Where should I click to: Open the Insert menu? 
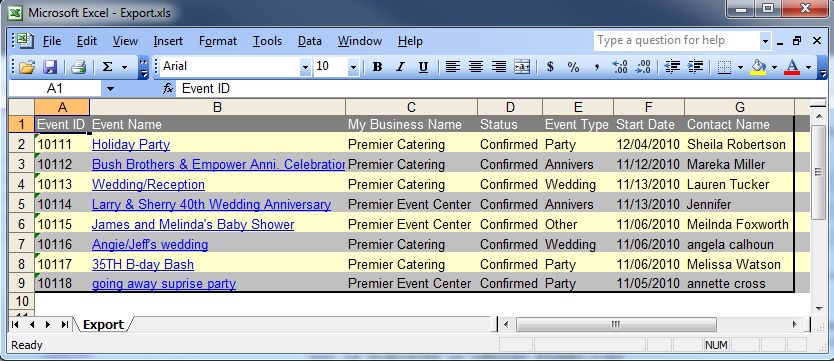click(x=168, y=41)
